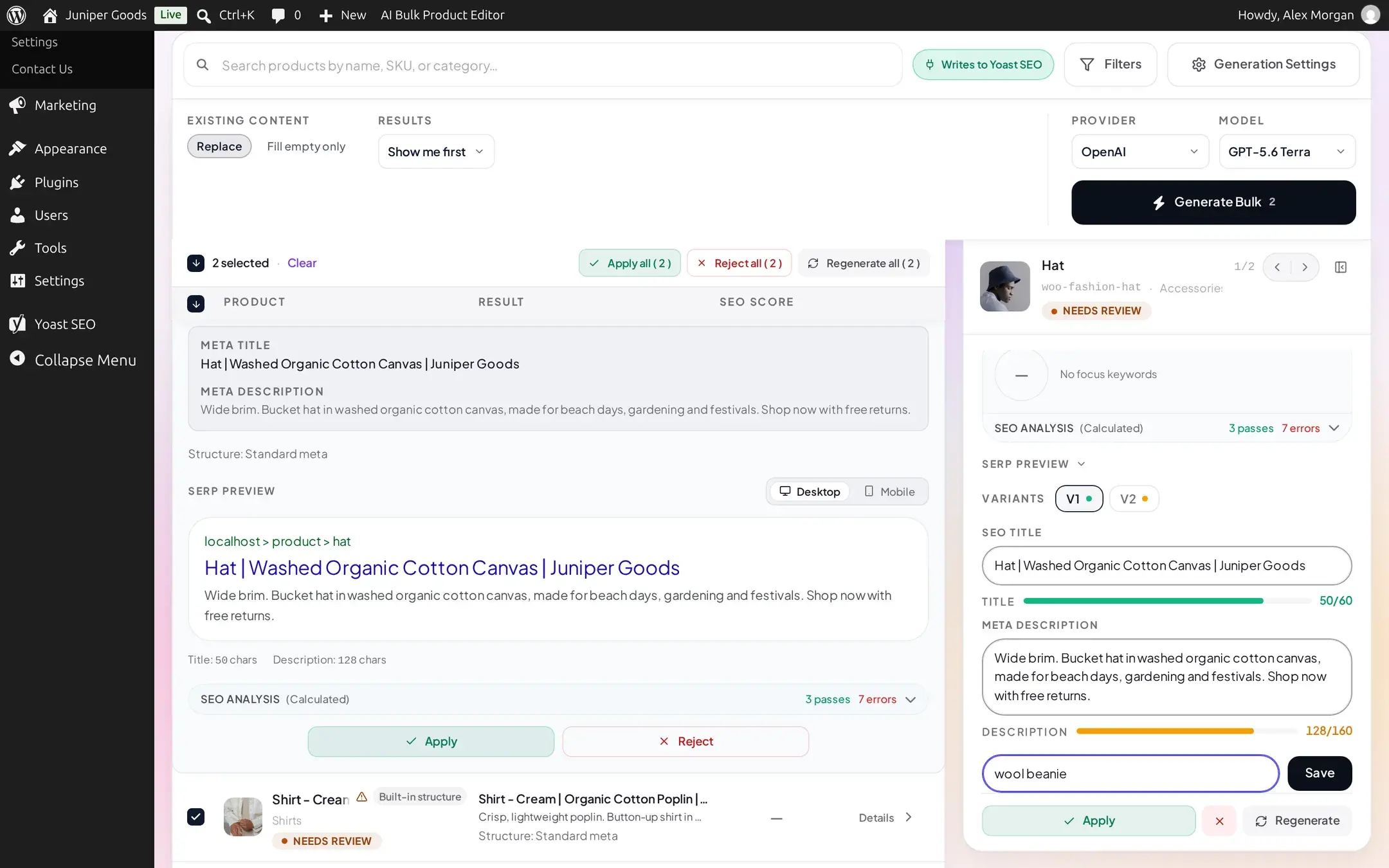Click the description length progress bar
Viewport: 1389px width, 868px height.
(x=1187, y=731)
